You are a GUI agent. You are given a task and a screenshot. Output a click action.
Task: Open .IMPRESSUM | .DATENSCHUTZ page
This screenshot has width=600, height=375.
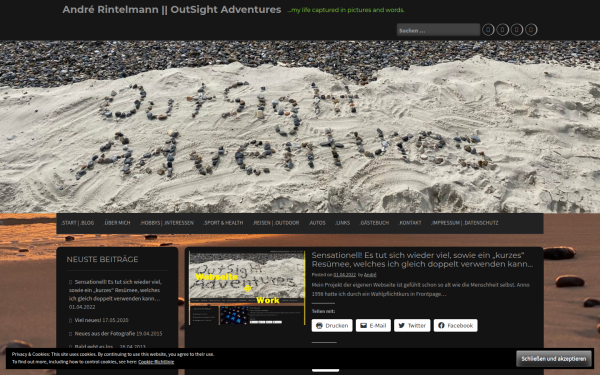465,223
